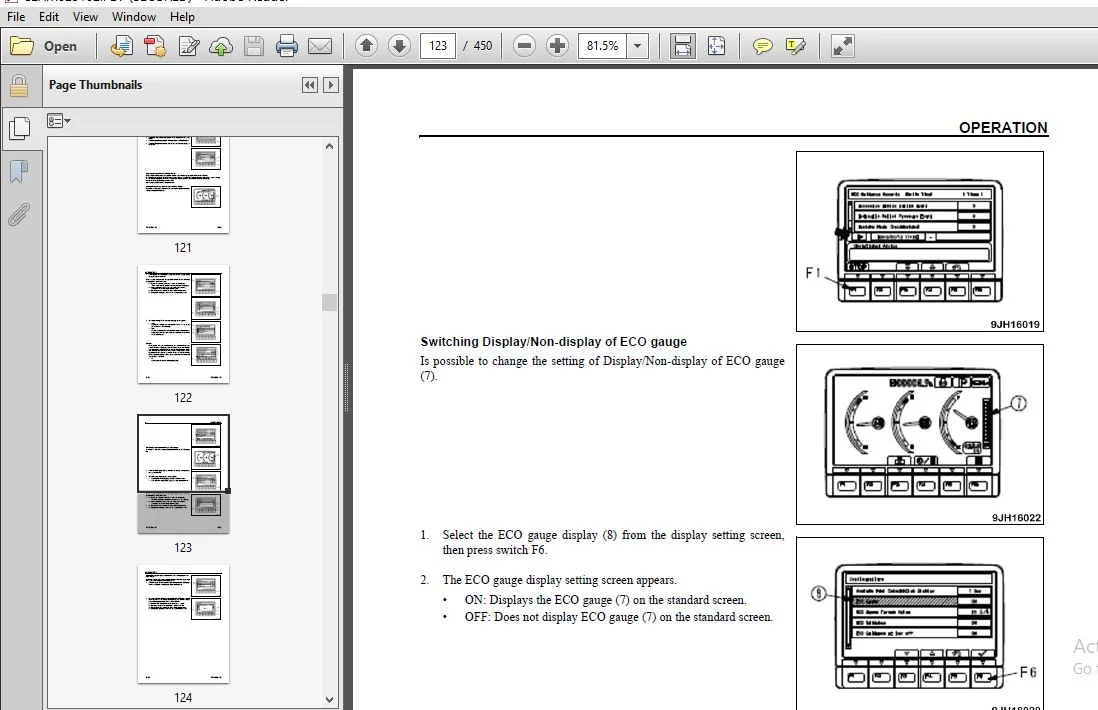Click figure label 9JH16019
1098x710 pixels.
click(x=1015, y=324)
